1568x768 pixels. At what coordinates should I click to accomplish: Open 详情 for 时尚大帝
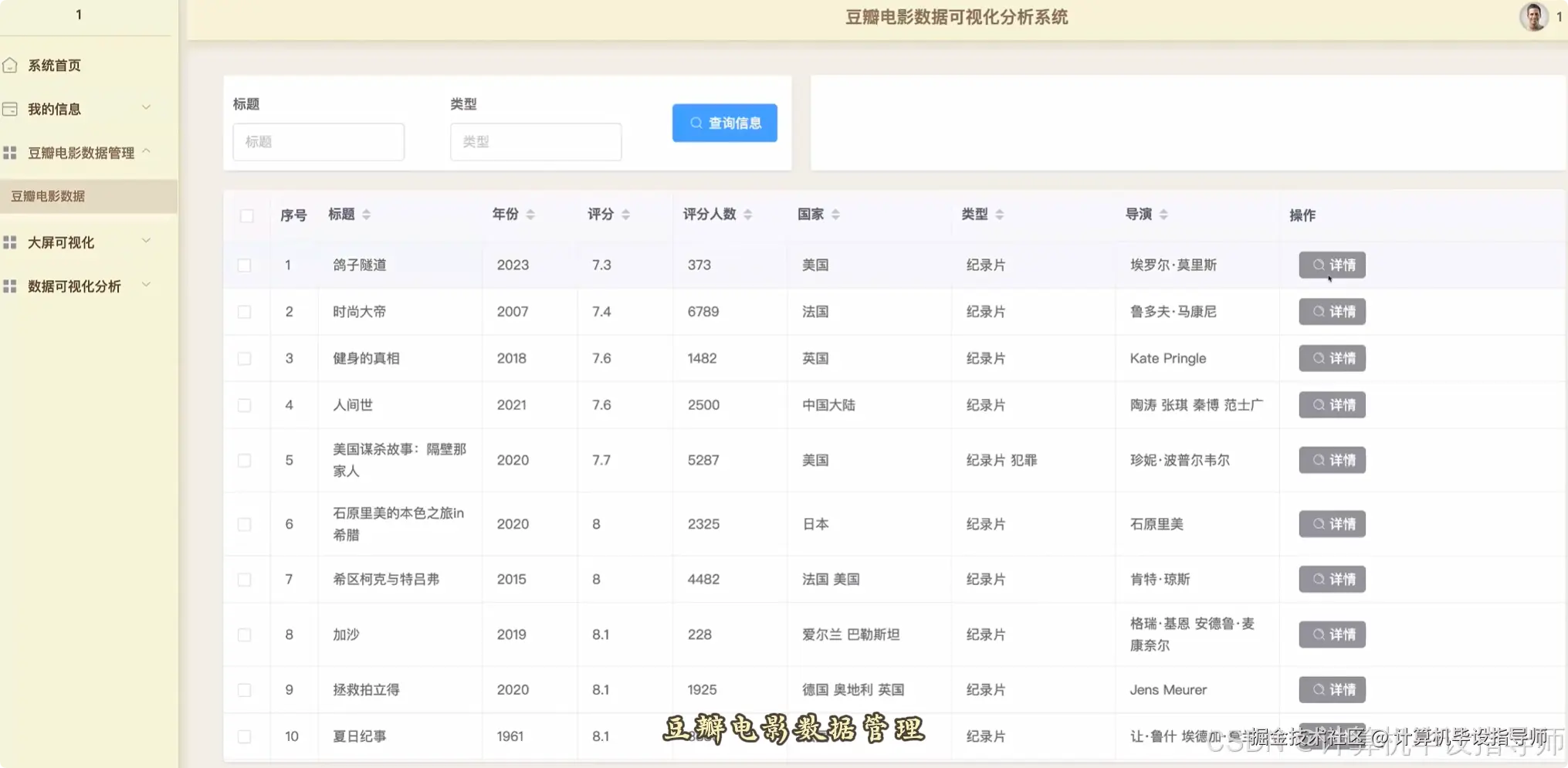click(1332, 312)
